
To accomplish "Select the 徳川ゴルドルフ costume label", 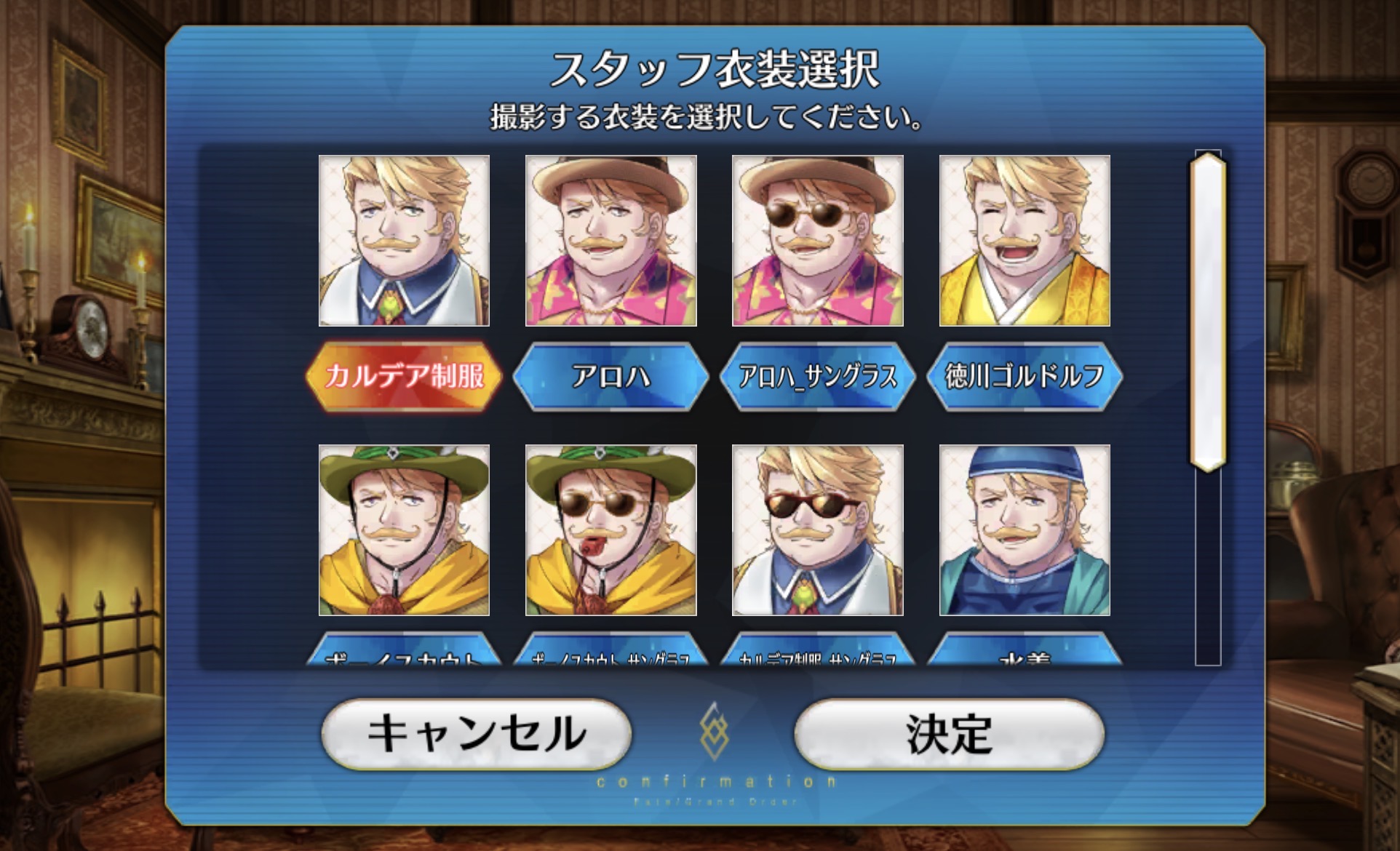I will 1025,376.
